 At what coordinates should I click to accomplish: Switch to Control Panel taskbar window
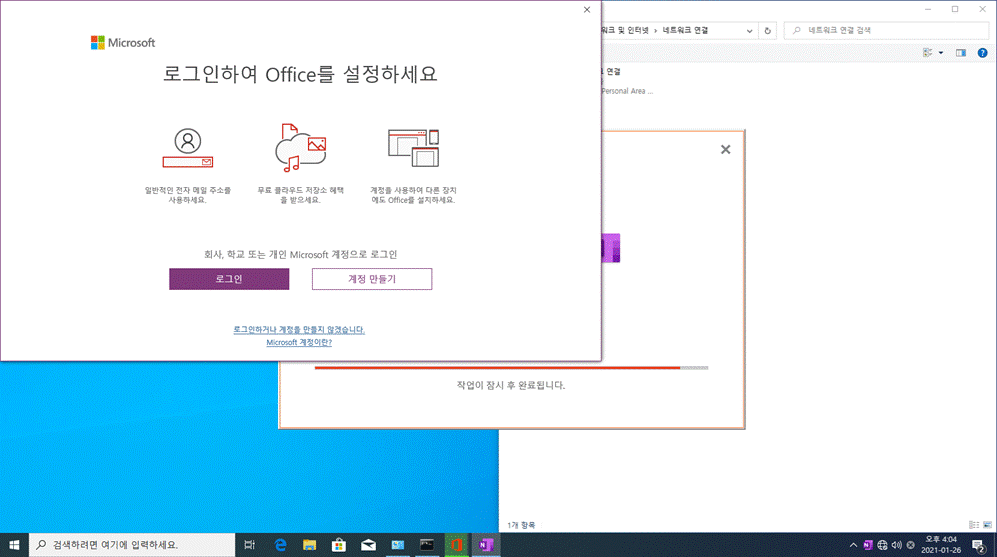398,545
